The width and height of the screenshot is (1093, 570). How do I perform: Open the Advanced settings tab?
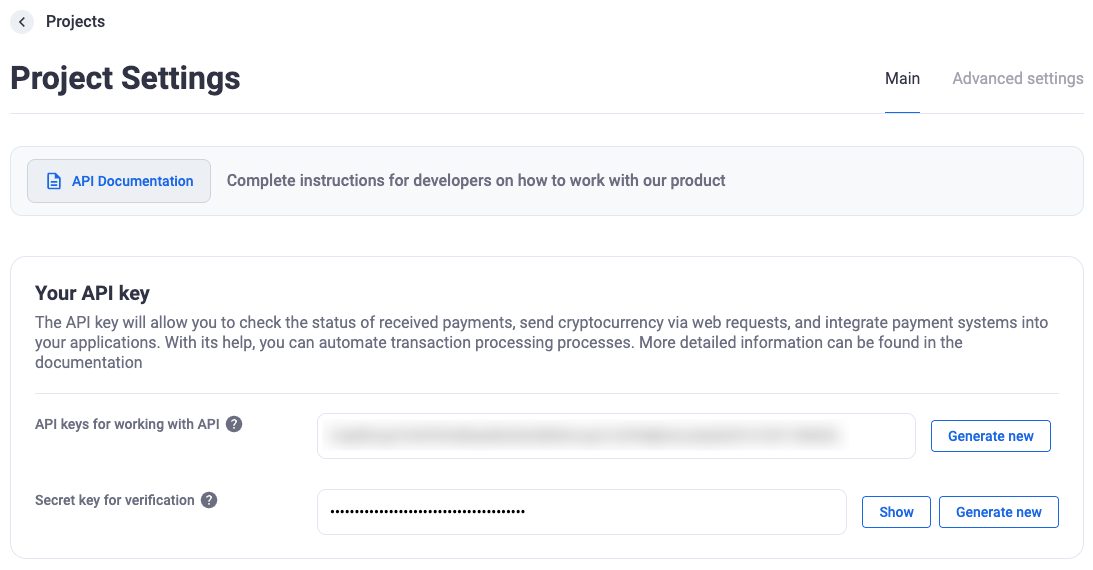pyautogui.click(x=1018, y=79)
